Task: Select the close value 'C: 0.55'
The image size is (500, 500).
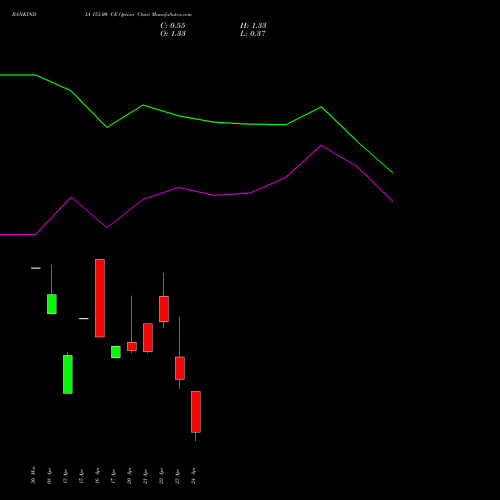Action: [173, 26]
